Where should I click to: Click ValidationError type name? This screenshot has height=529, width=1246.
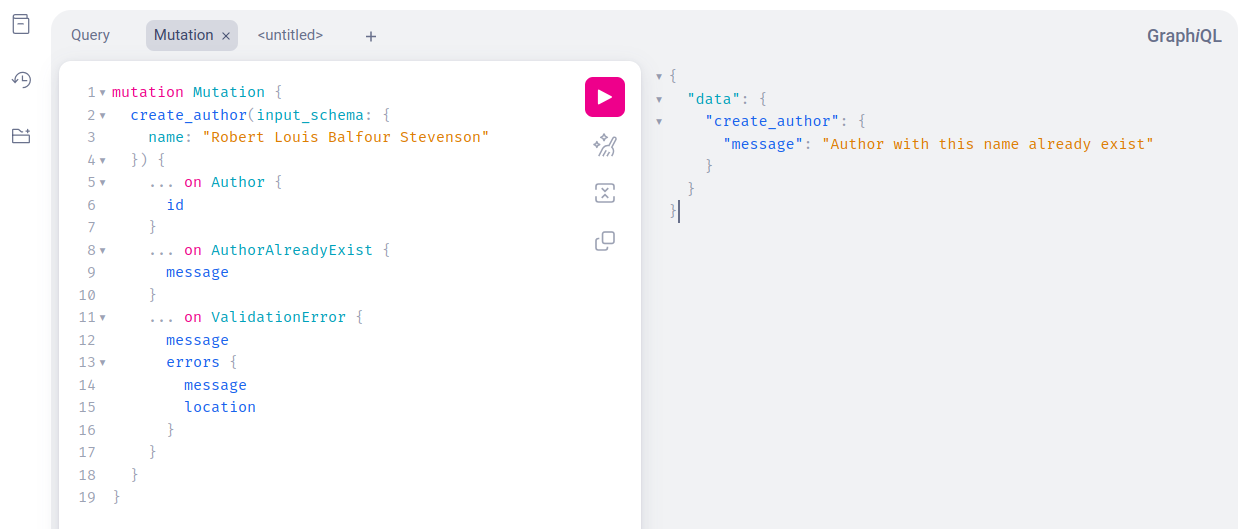[278, 317]
